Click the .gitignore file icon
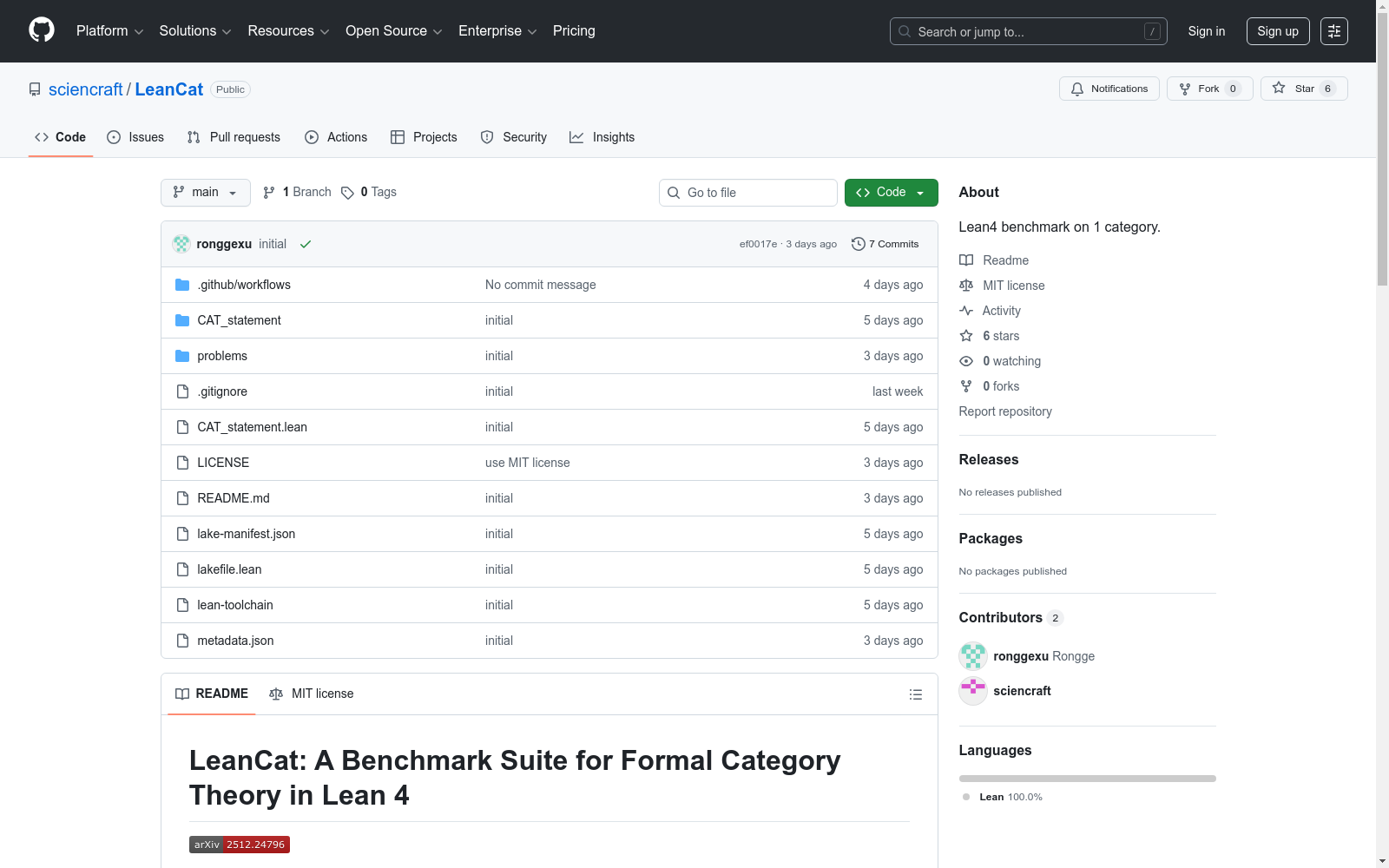The image size is (1389, 868). [182, 391]
